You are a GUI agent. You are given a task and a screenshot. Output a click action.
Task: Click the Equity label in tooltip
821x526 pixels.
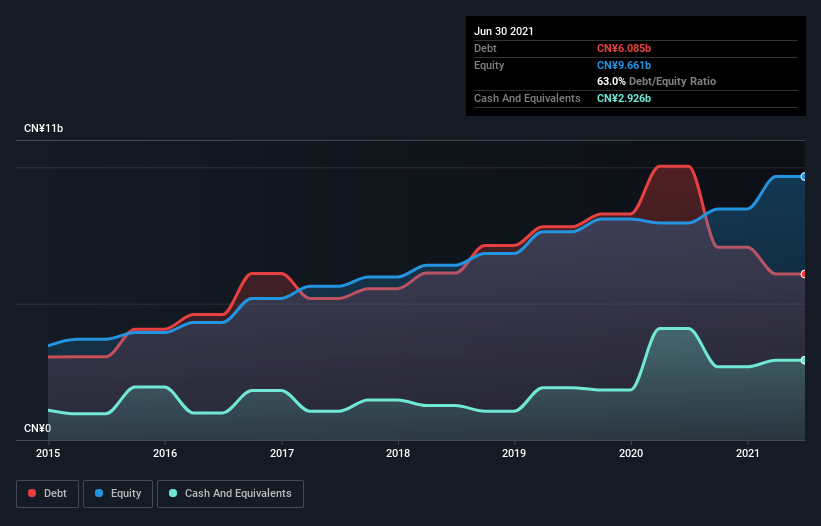point(489,65)
